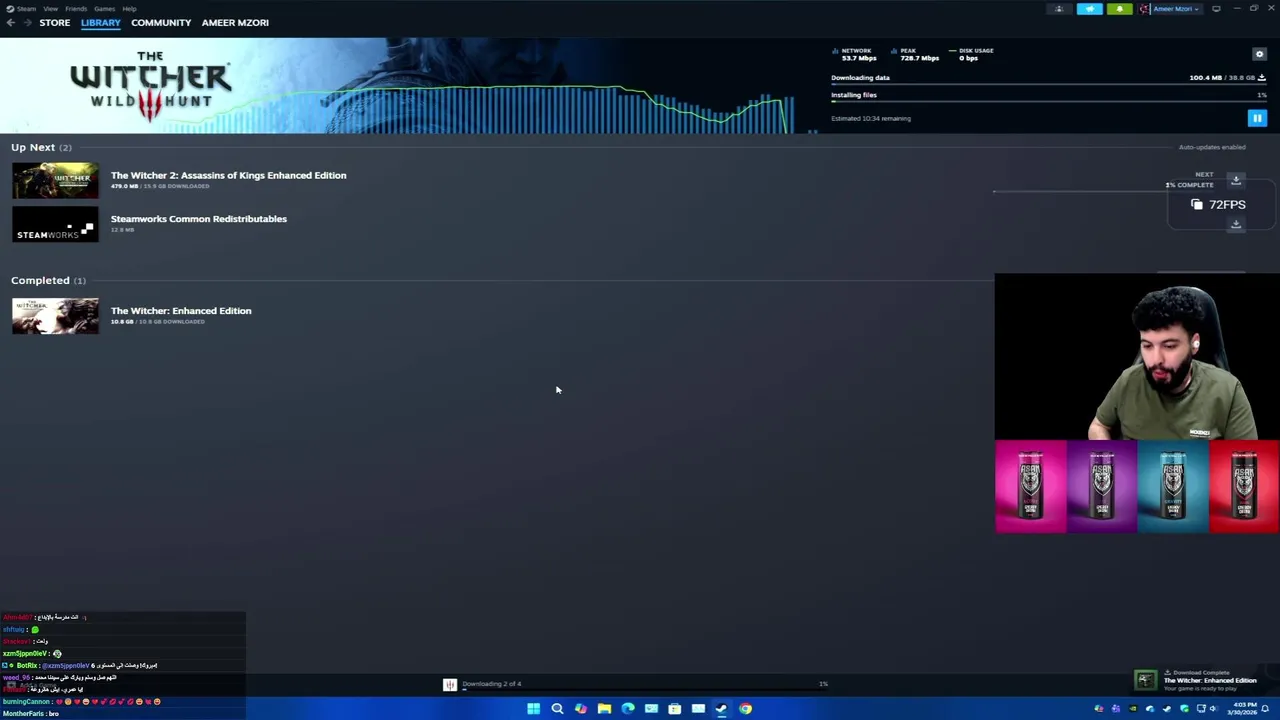Select The Witcher Enhanced Edition thumbnail
The height and width of the screenshot is (720, 1280).
click(x=55, y=316)
